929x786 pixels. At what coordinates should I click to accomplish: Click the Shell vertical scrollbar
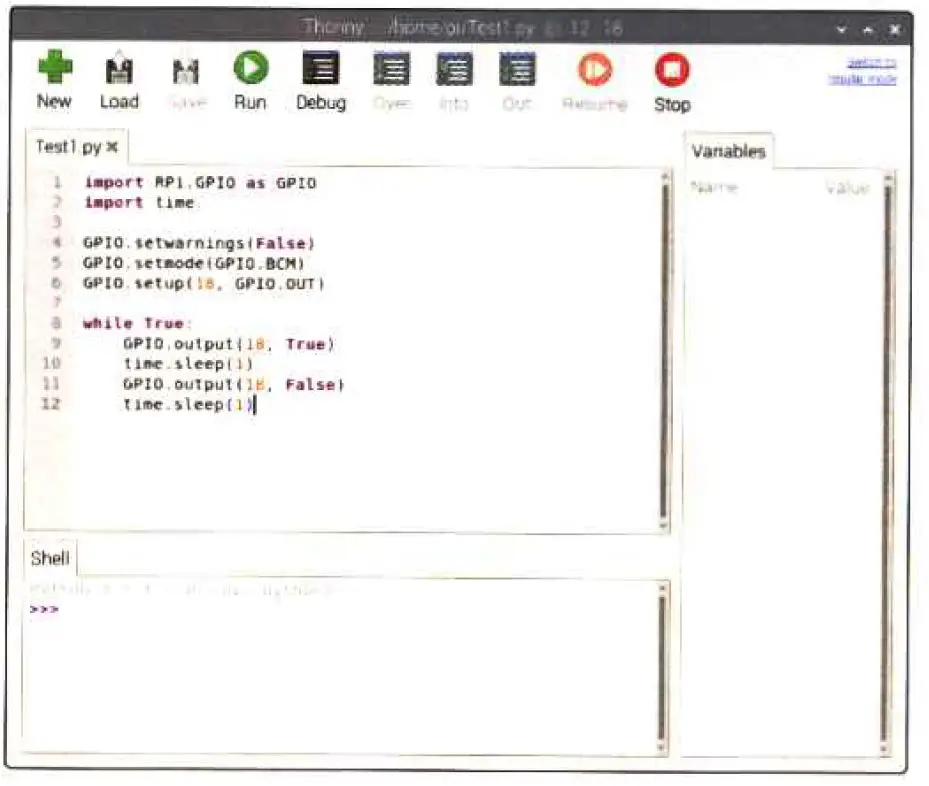pyautogui.click(x=662, y=666)
